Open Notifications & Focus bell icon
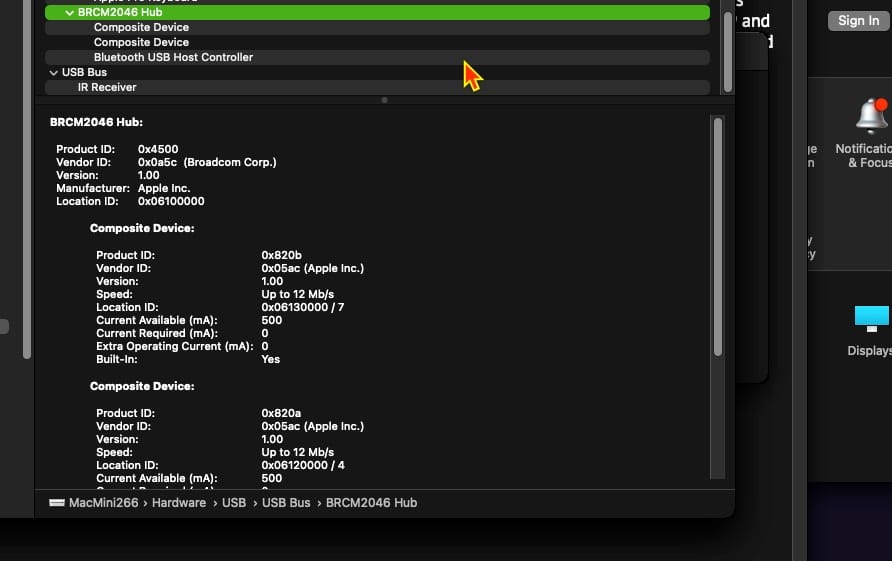Viewport: 892px width, 561px height. click(x=872, y=116)
